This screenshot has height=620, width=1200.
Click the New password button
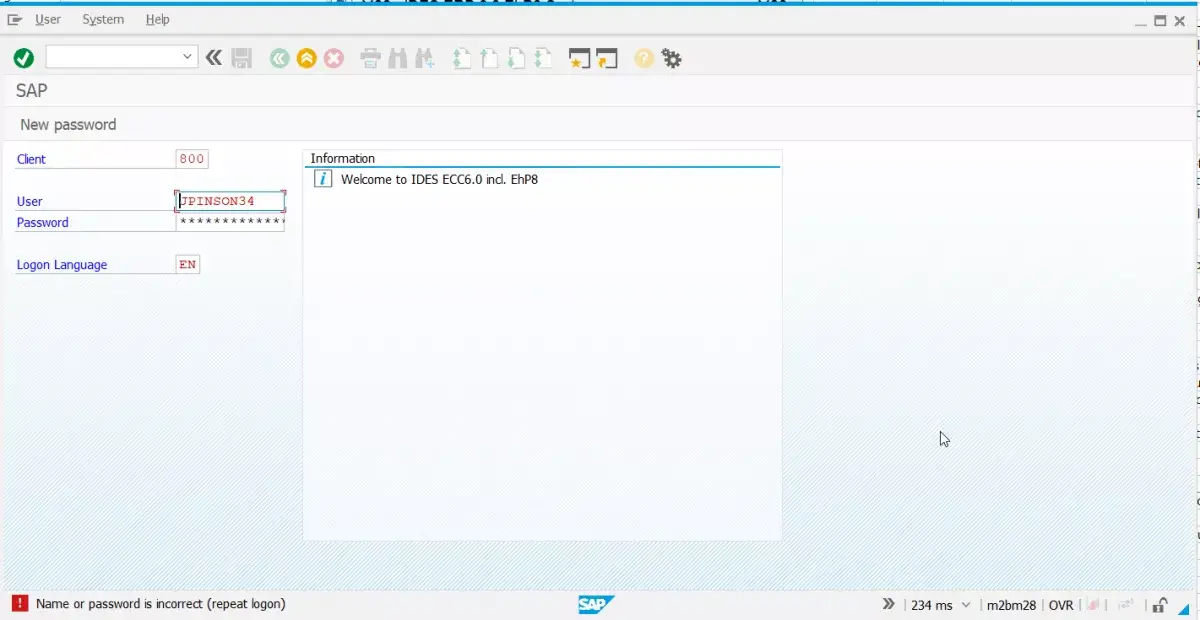pyautogui.click(x=68, y=124)
